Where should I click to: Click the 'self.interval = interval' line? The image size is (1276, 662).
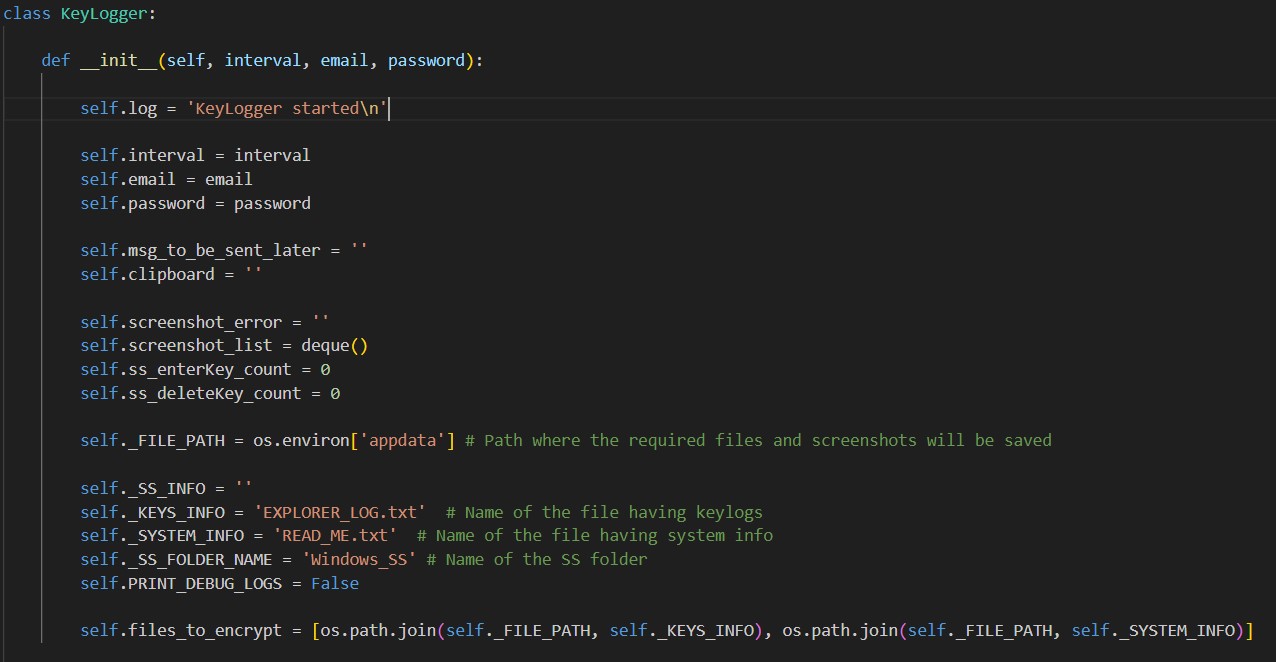(195, 155)
